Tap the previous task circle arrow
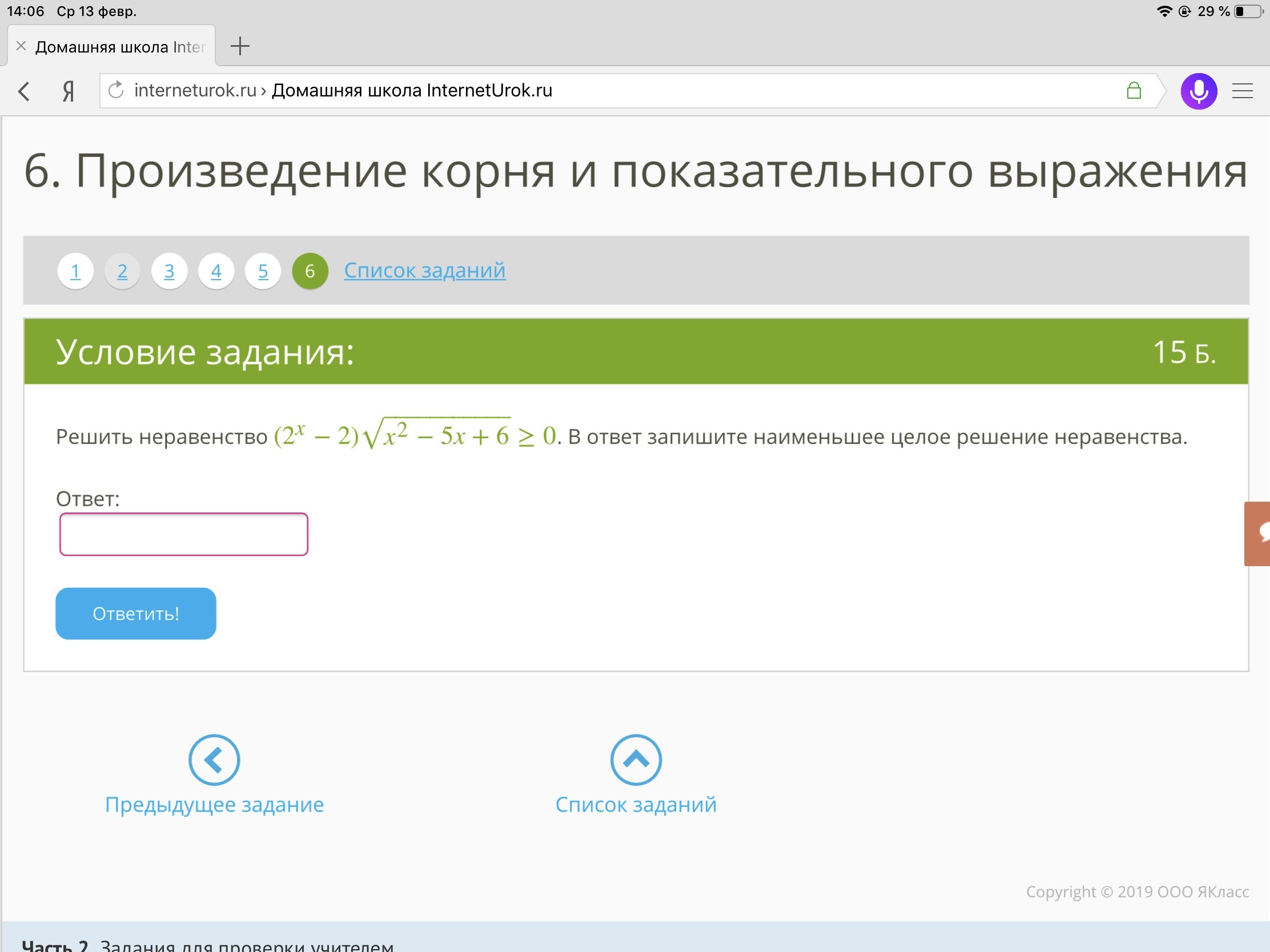This screenshot has width=1270, height=952. [x=214, y=759]
